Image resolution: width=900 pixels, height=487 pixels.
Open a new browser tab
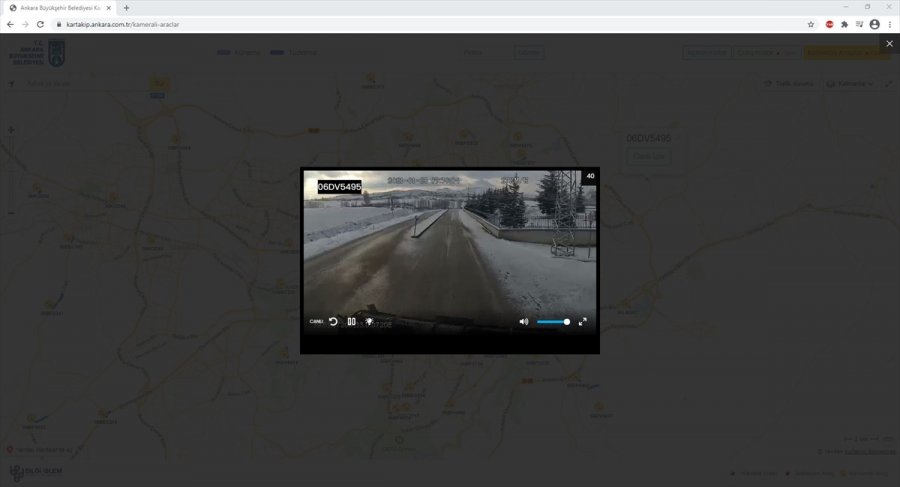click(x=126, y=7)
